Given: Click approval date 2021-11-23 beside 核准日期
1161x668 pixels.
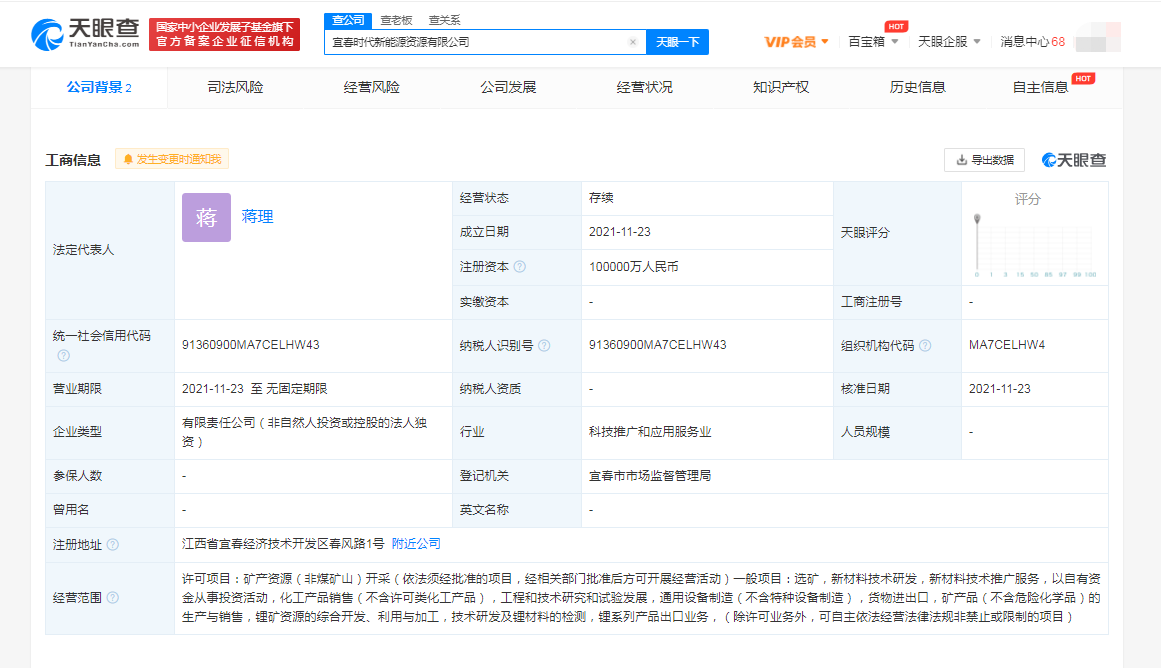Looking at the screenshot, I should (1000, 389).
